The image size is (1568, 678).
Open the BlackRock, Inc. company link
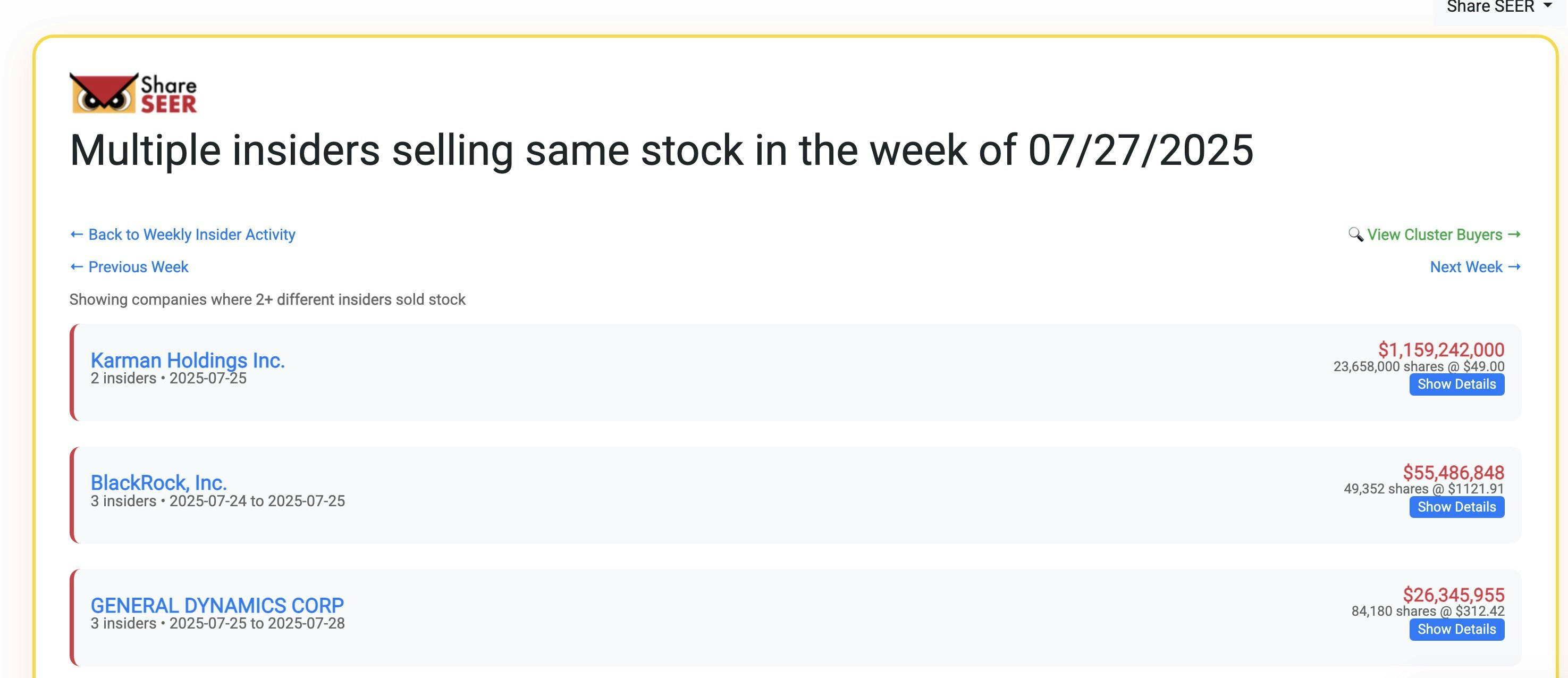tap(158, 482)
